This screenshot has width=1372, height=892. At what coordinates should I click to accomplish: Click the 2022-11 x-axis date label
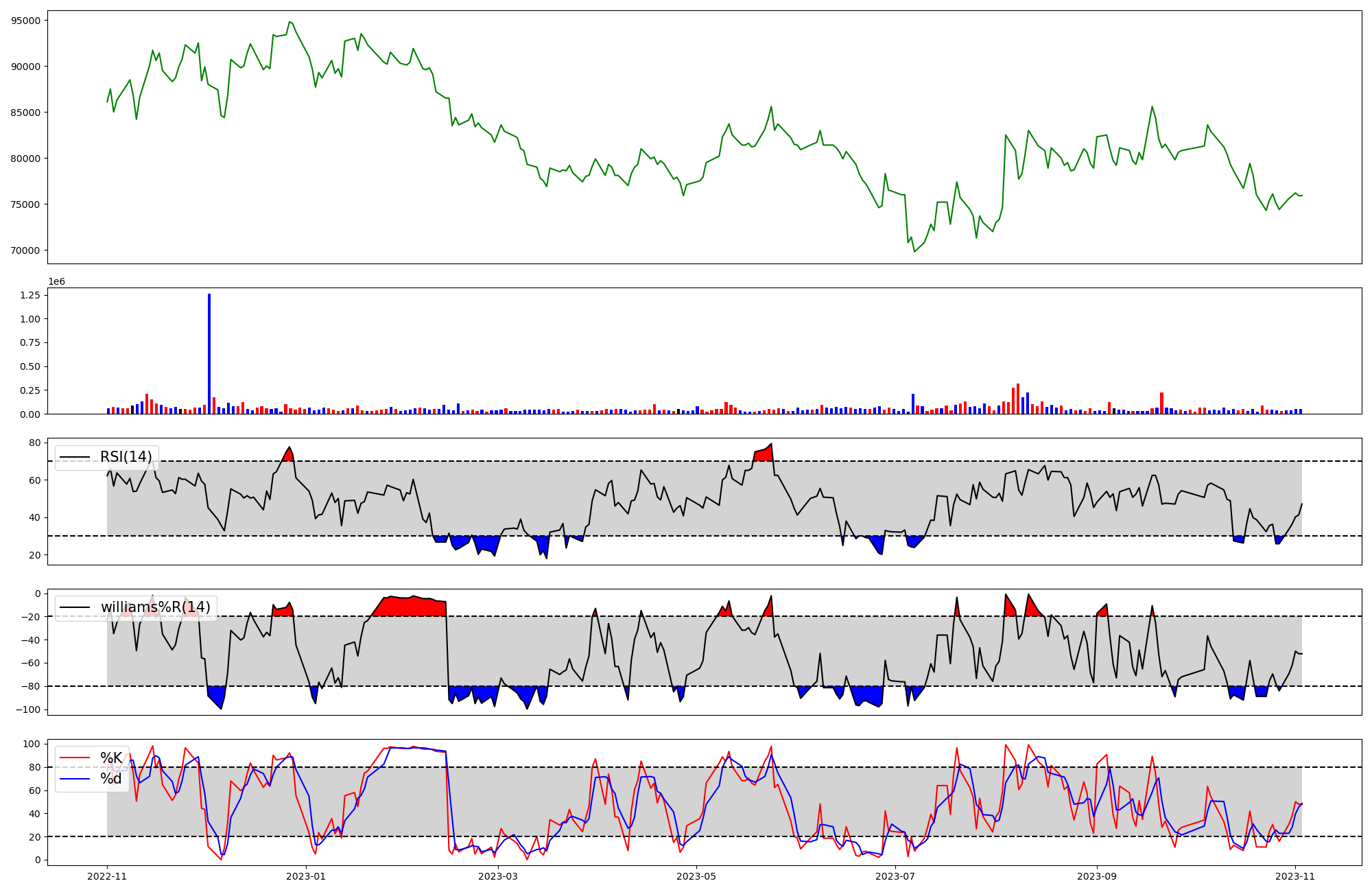coord(107,876)
